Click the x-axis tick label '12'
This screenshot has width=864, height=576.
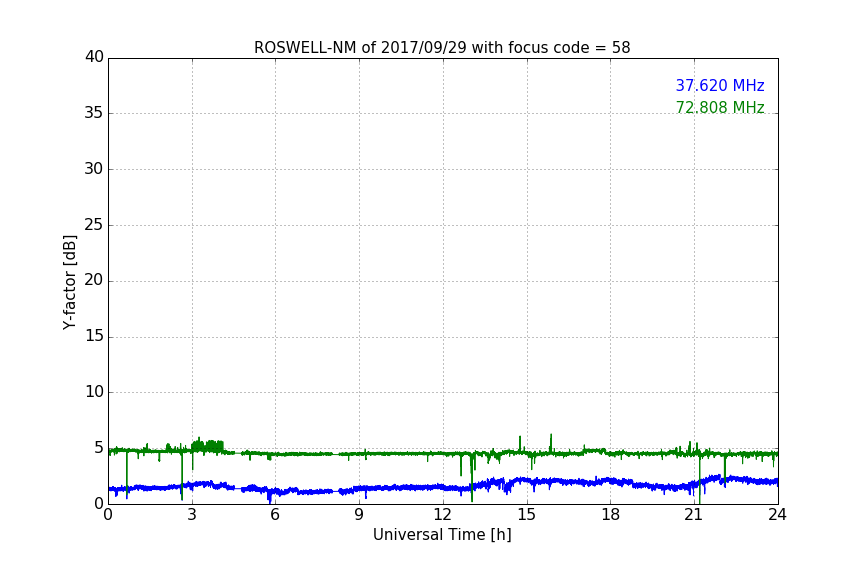(443, 515)
